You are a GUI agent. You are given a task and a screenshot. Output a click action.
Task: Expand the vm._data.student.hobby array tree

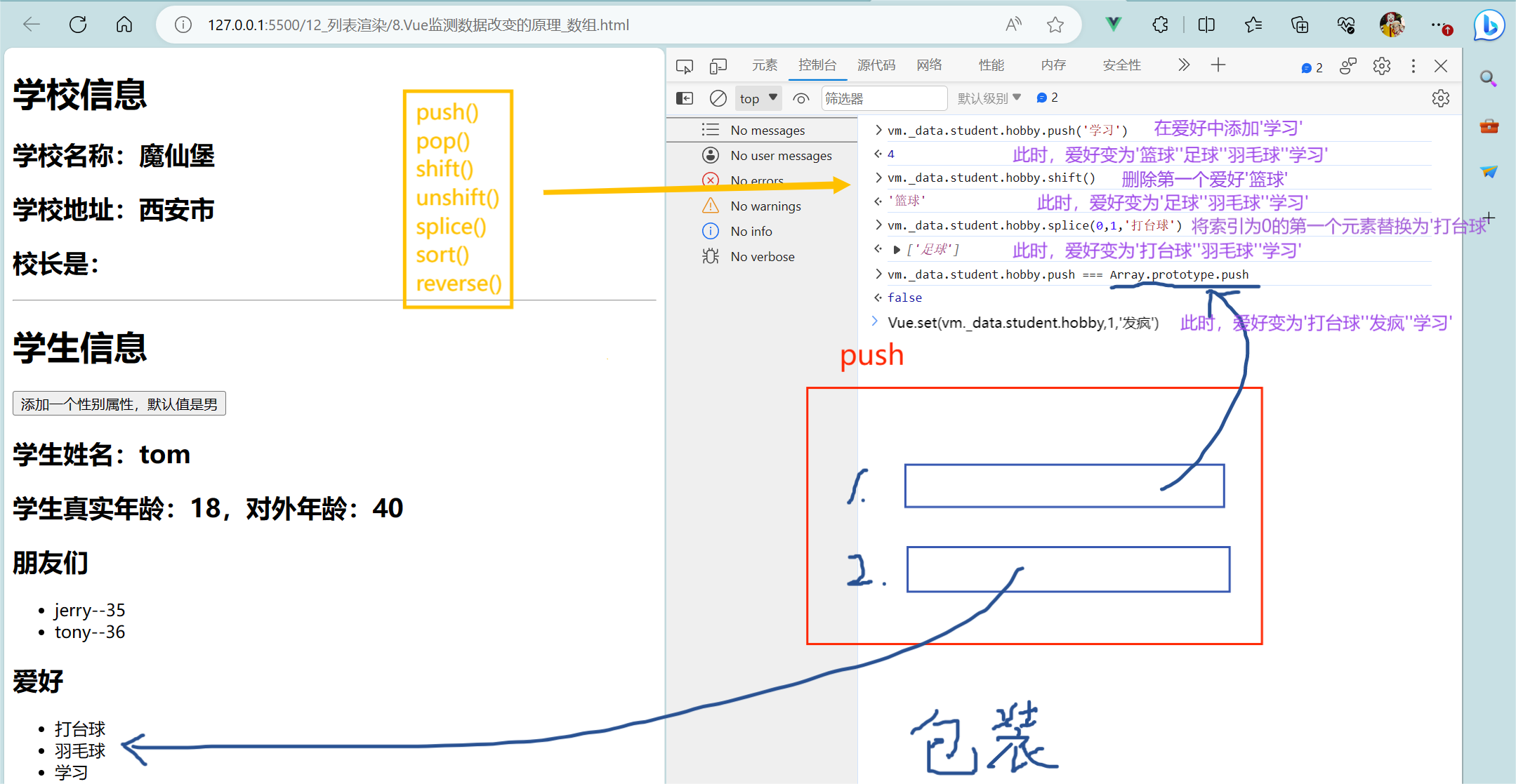tap(893, 250)
